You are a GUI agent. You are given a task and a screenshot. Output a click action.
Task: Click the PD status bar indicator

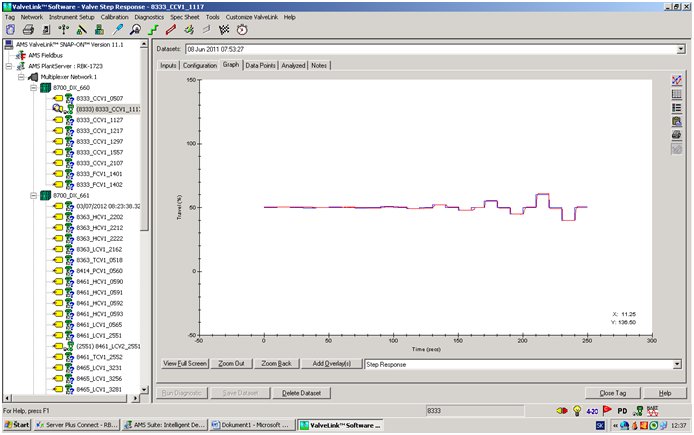622,411
